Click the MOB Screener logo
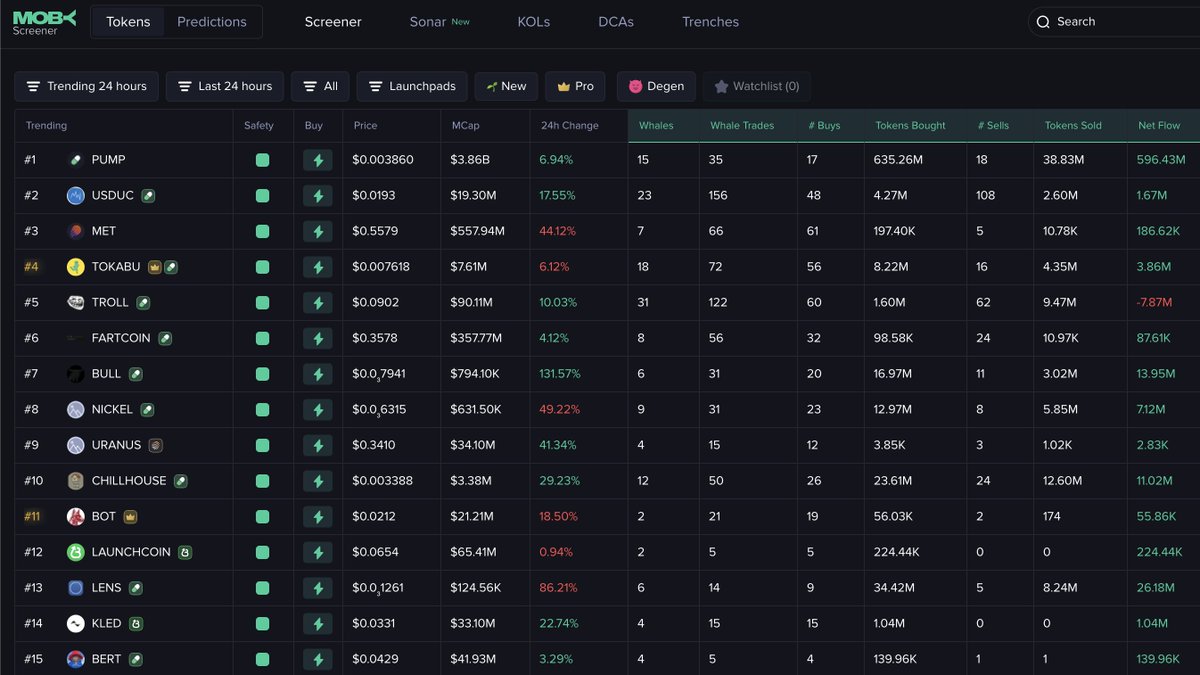This screenshot has width=1200, height=675. [x=44, y=22]
